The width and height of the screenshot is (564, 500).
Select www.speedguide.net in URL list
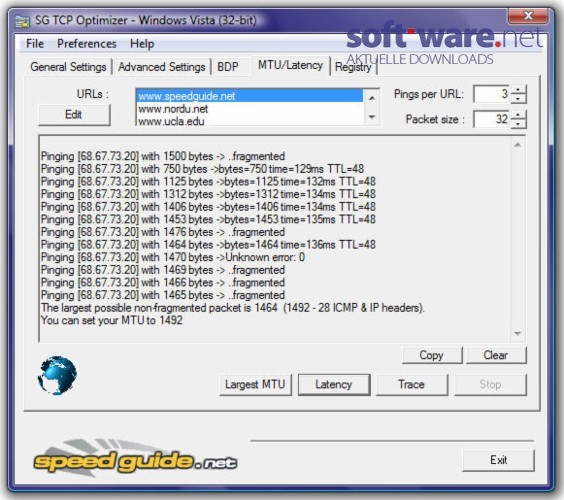[250, 96]
